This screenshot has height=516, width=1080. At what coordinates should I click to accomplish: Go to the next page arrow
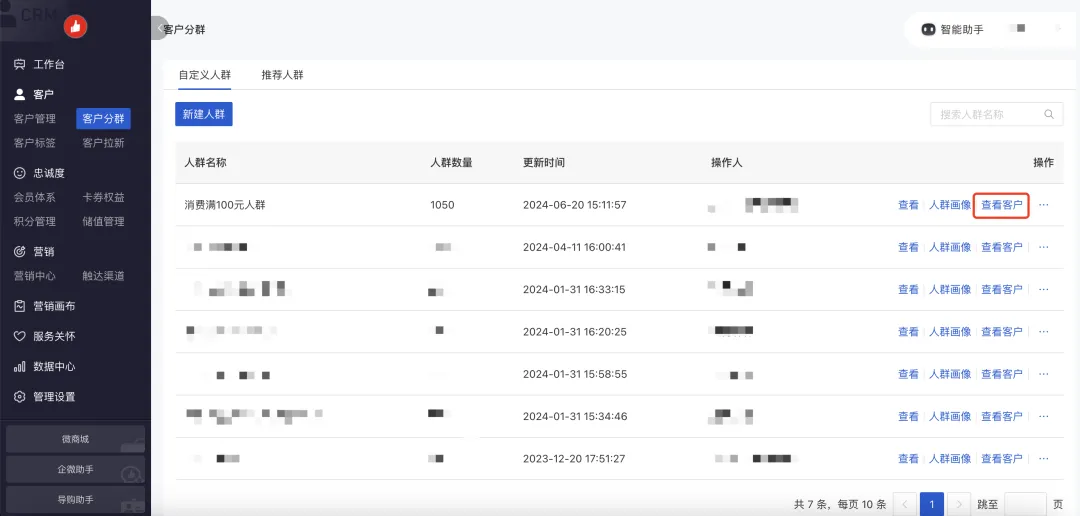click(x=959, y=505)
